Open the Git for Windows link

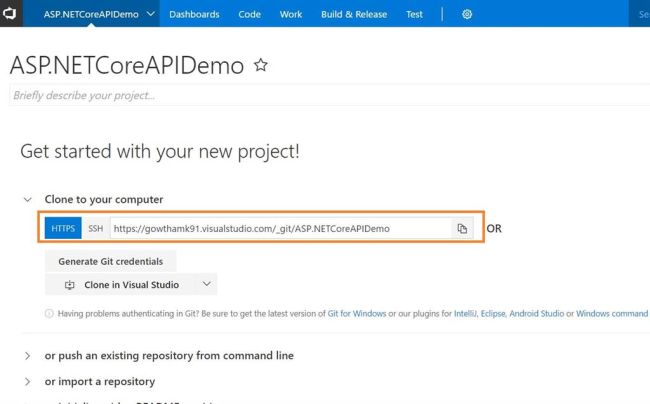[x=363, y=313]
